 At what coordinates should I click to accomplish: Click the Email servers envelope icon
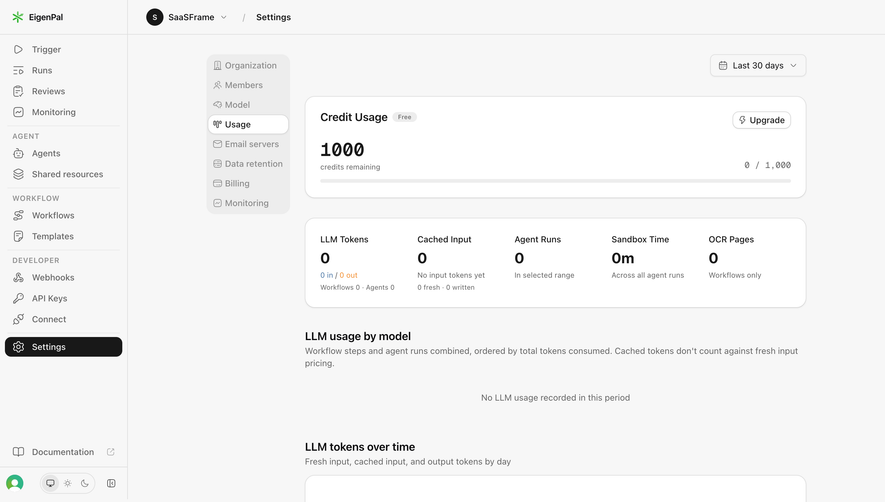click(217, 144)
